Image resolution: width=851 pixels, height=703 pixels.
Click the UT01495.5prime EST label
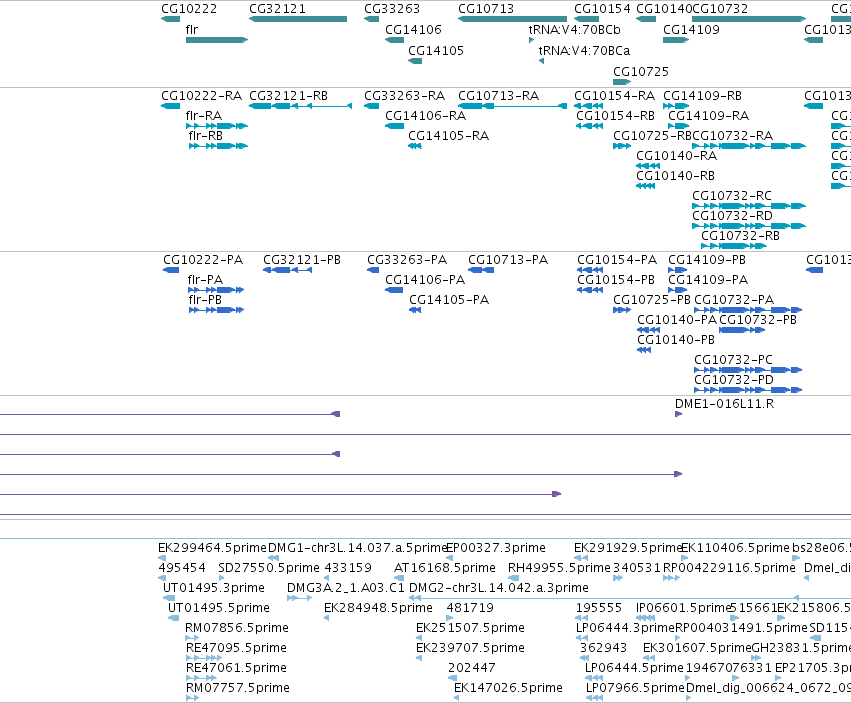219,608
